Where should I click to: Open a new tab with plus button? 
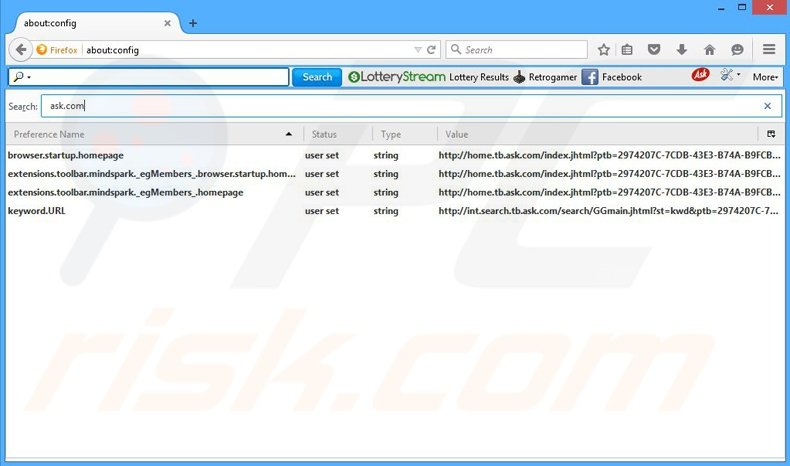(193, 23)
